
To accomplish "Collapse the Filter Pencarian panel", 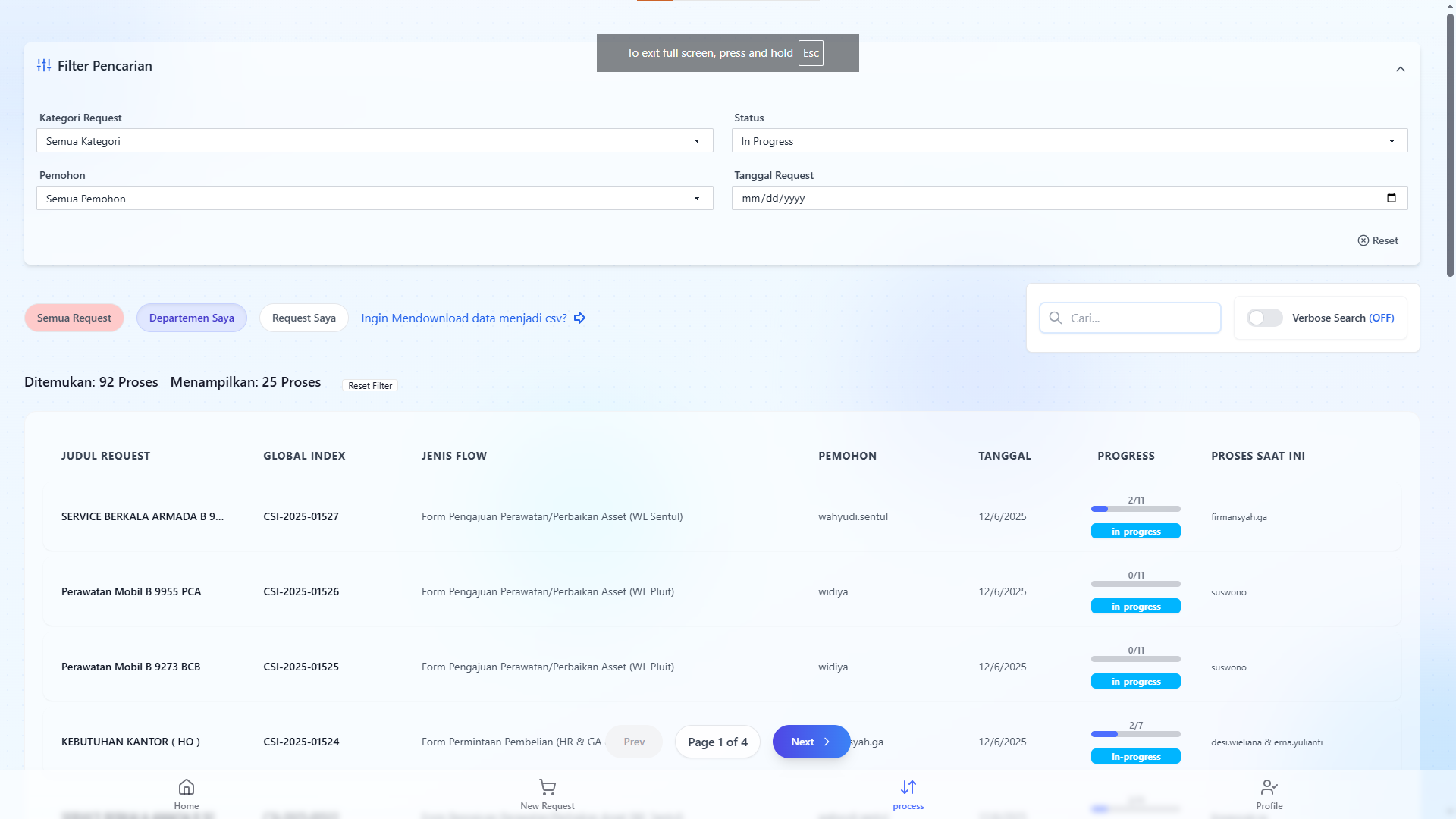I will click(x=1401, y=69).
